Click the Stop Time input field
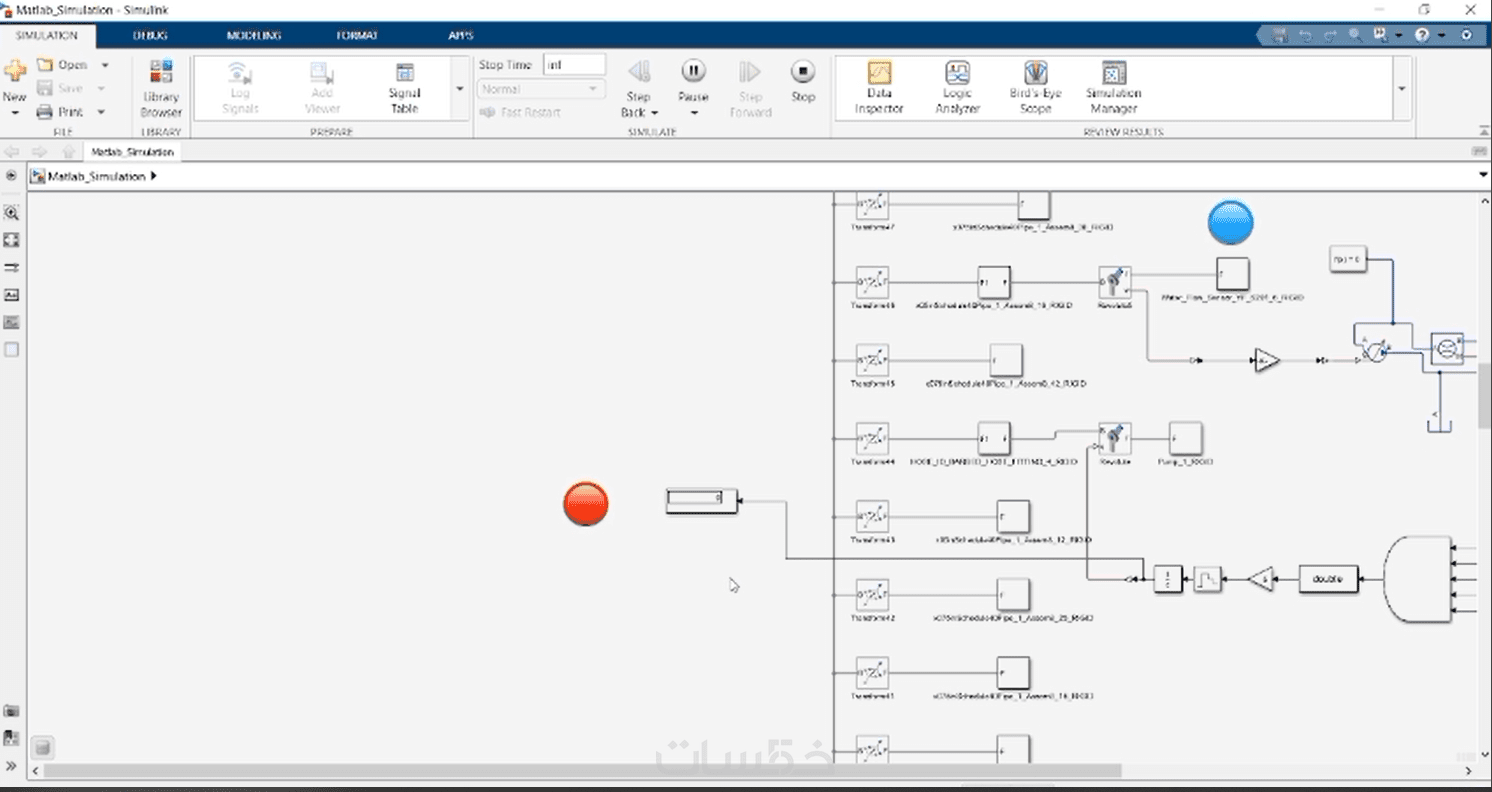Screen dimensions: 1492x792 pyautogui.click(x=574, y=65)
